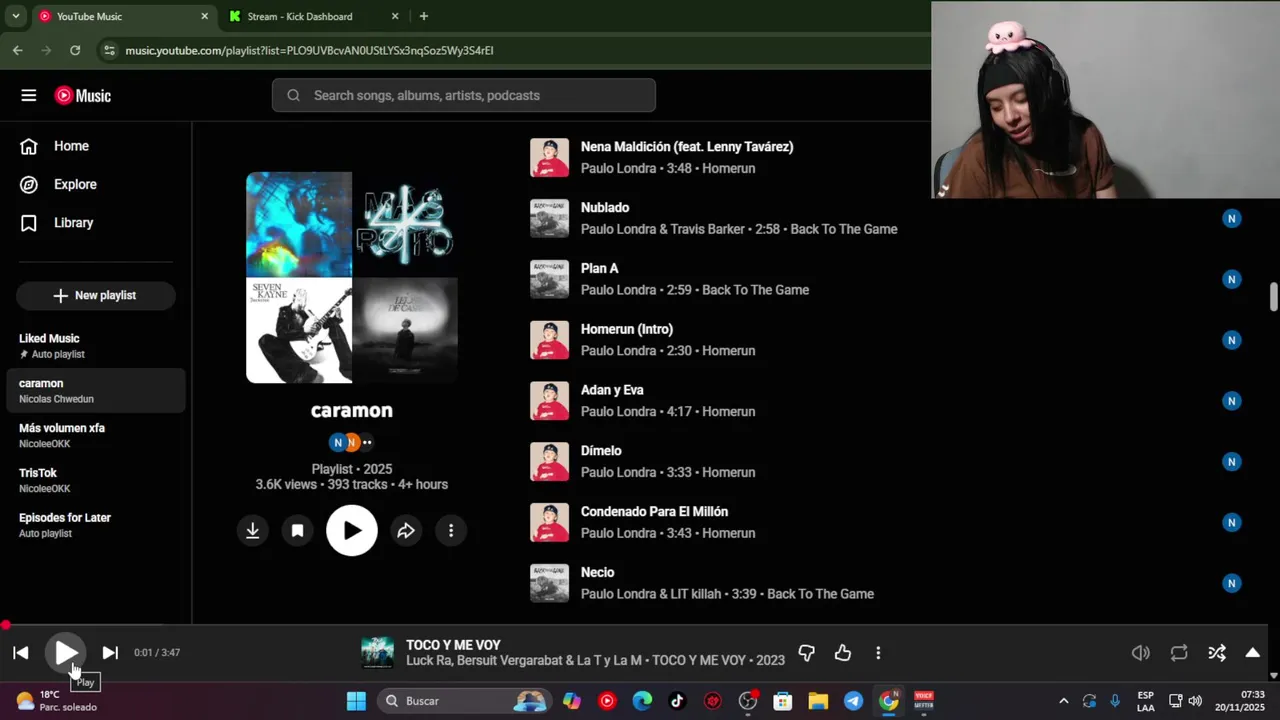
Task: Open Necio song title
Action: tap(597, 572)
